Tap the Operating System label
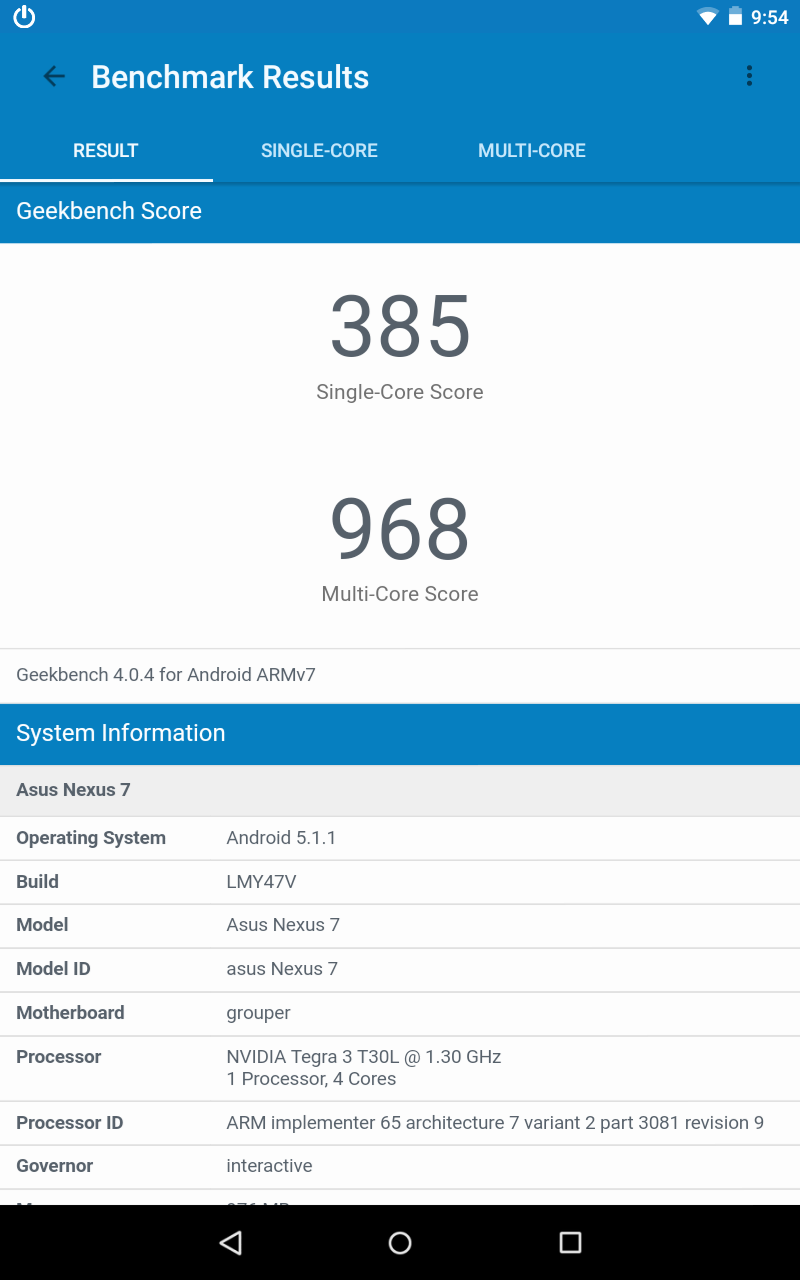This screenshot has height=1280, width=800. (91, 838)
